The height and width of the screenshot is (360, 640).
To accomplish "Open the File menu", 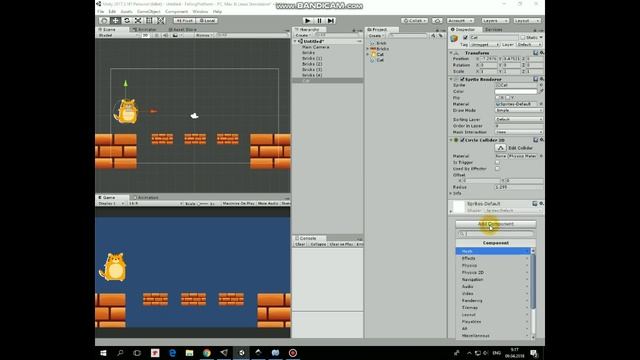I will coord(100,11).
